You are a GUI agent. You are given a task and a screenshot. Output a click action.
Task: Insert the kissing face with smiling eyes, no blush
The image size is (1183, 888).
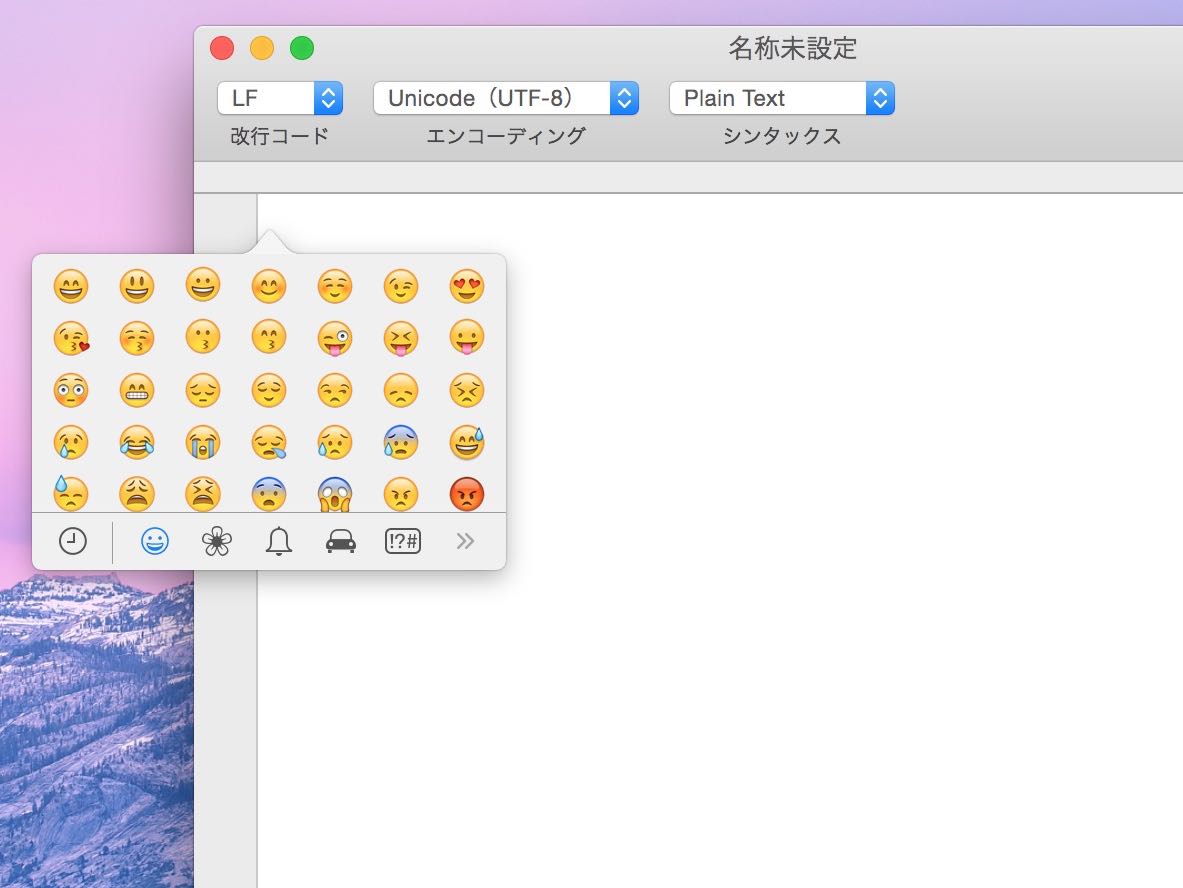click(269, 338)
